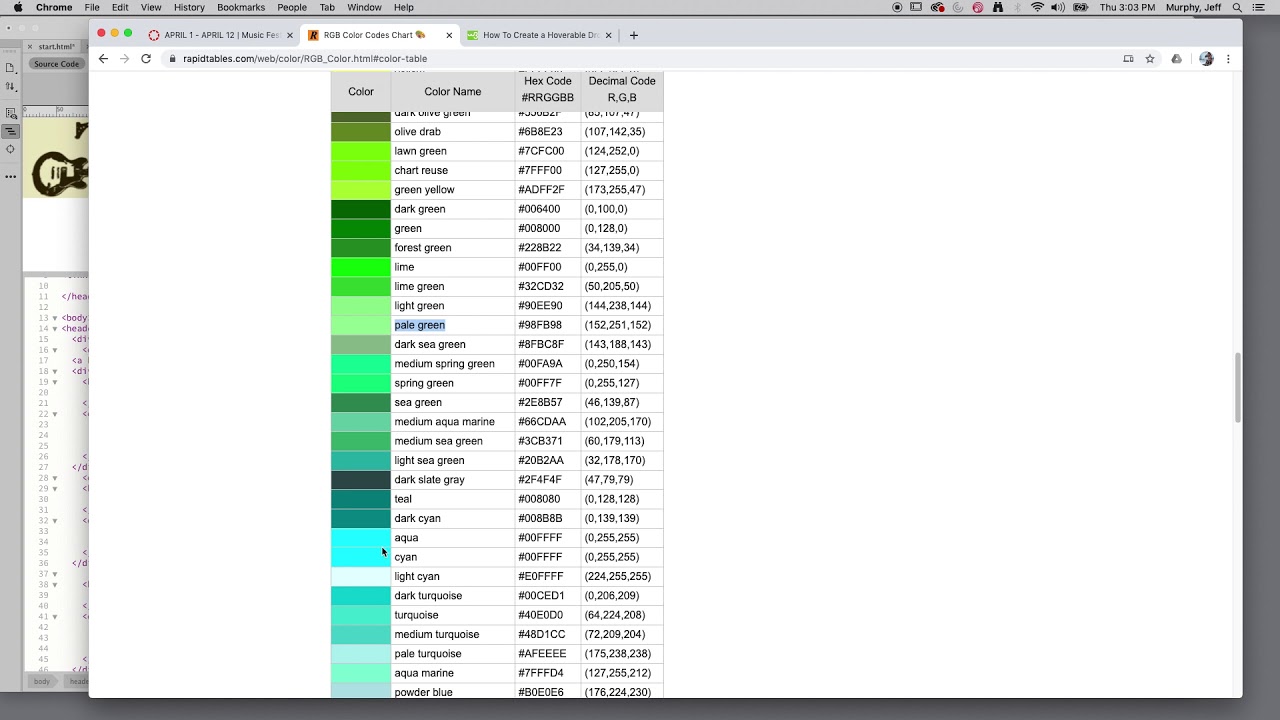Image resolution: width=1280 pixels, height=720 pixels.
Task: Close the RGB Color Codes Chart tab
Action: click(x=449, y=35)
